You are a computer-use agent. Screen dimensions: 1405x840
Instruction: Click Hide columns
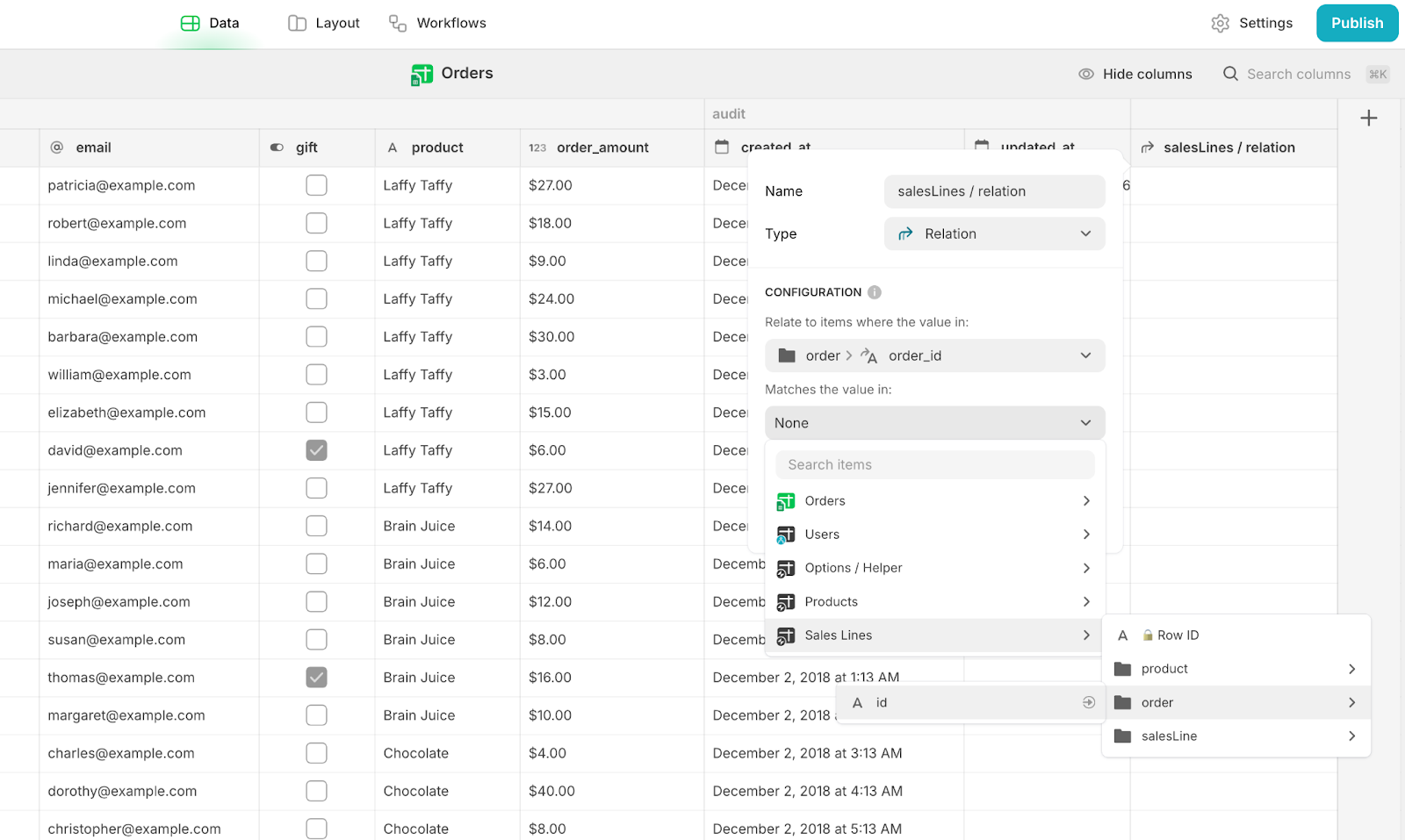pyautogui.click(x=1135, y=74)
